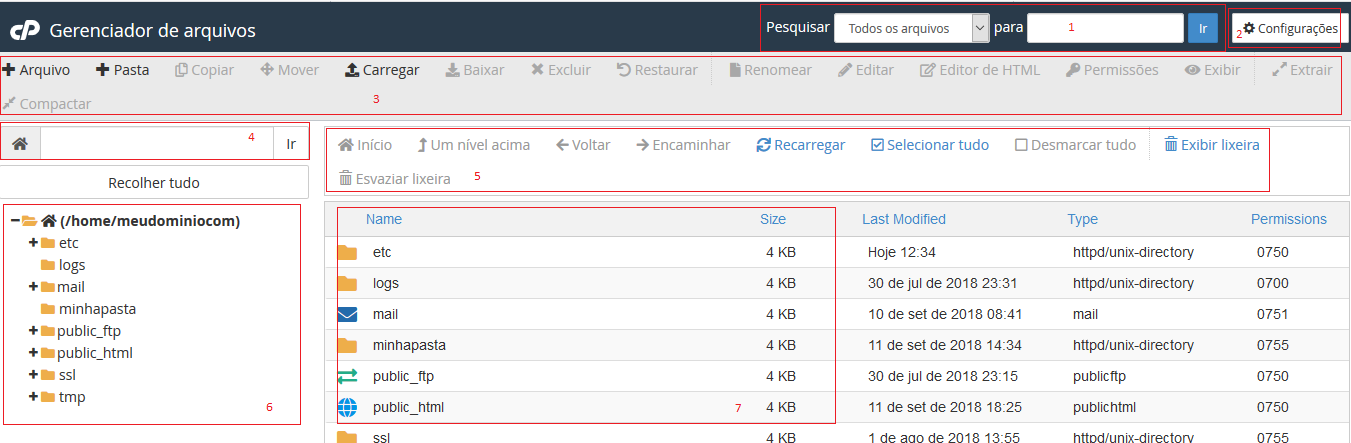Create new file with Arquivo

(x=36, y=70)
